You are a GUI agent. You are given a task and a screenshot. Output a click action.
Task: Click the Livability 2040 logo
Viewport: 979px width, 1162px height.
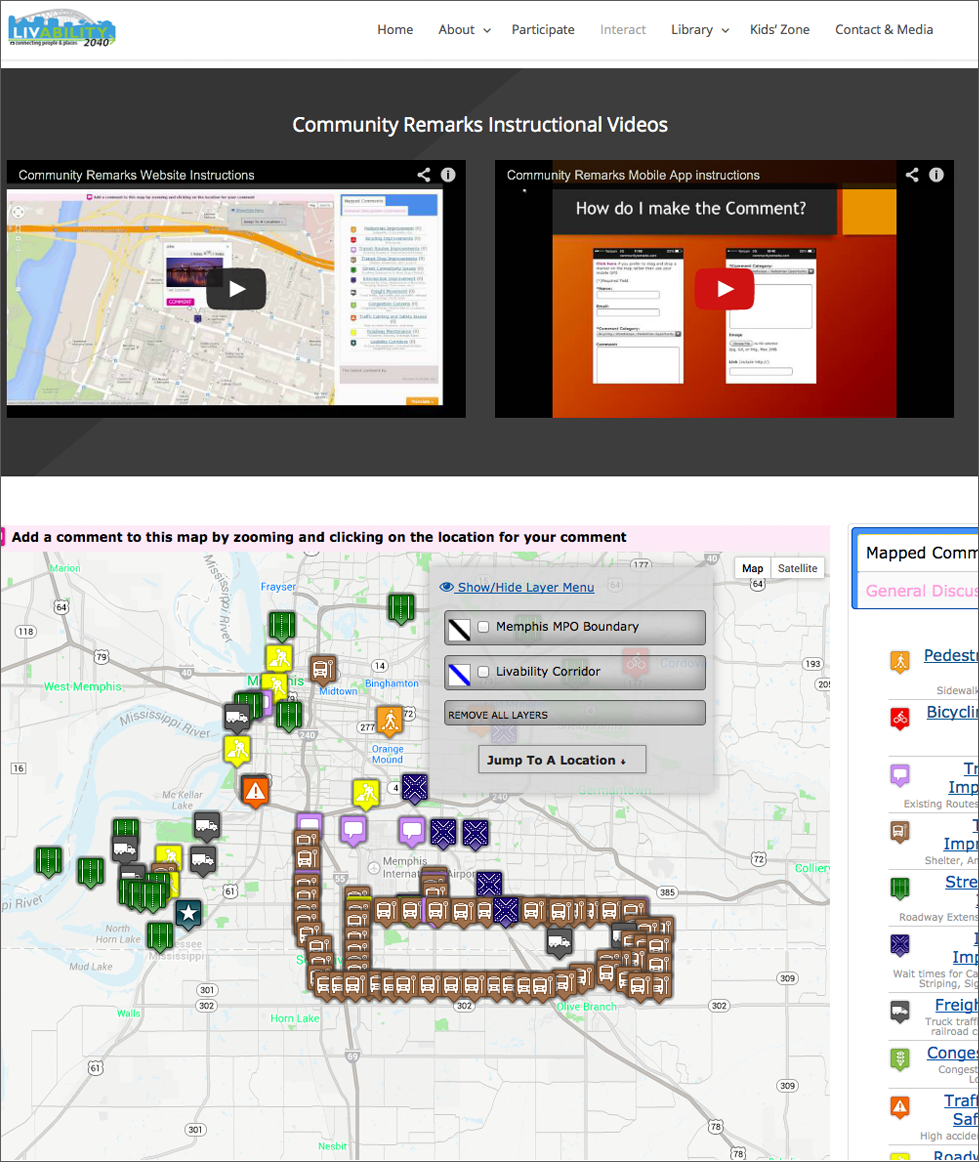coord(62,30)
